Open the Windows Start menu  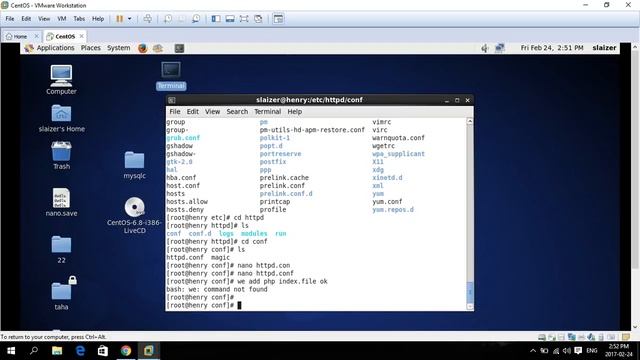coord(11,351)
